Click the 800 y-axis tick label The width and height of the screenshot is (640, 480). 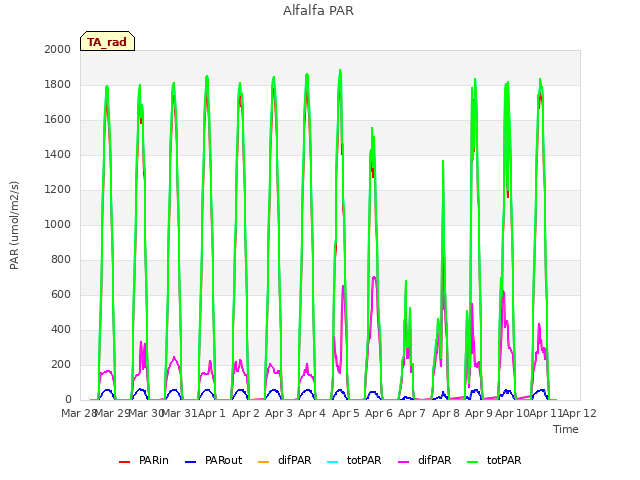(61, 260)
